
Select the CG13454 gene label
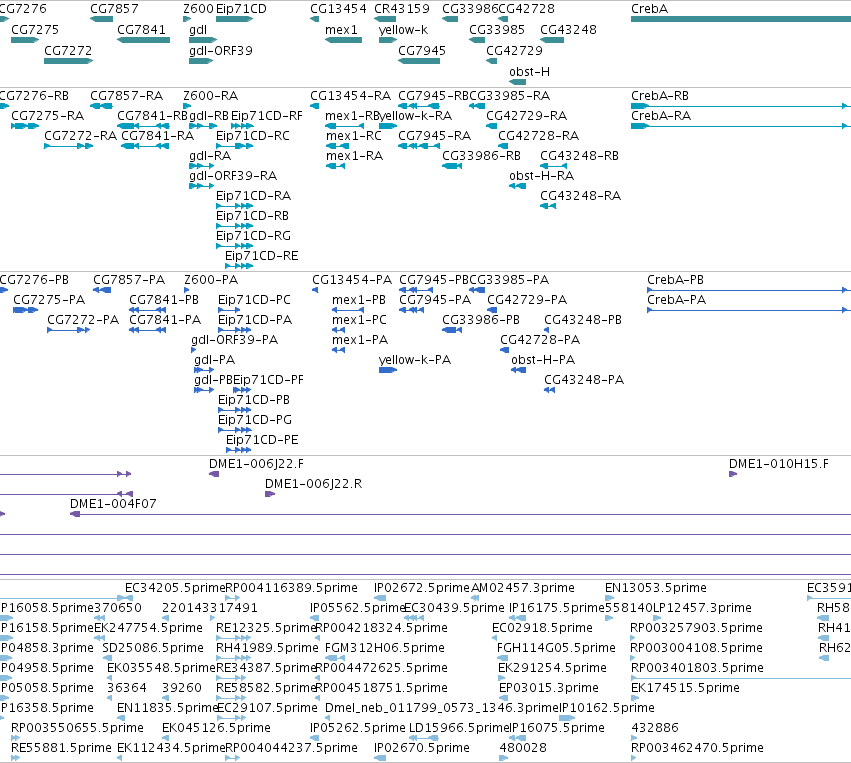338,9
